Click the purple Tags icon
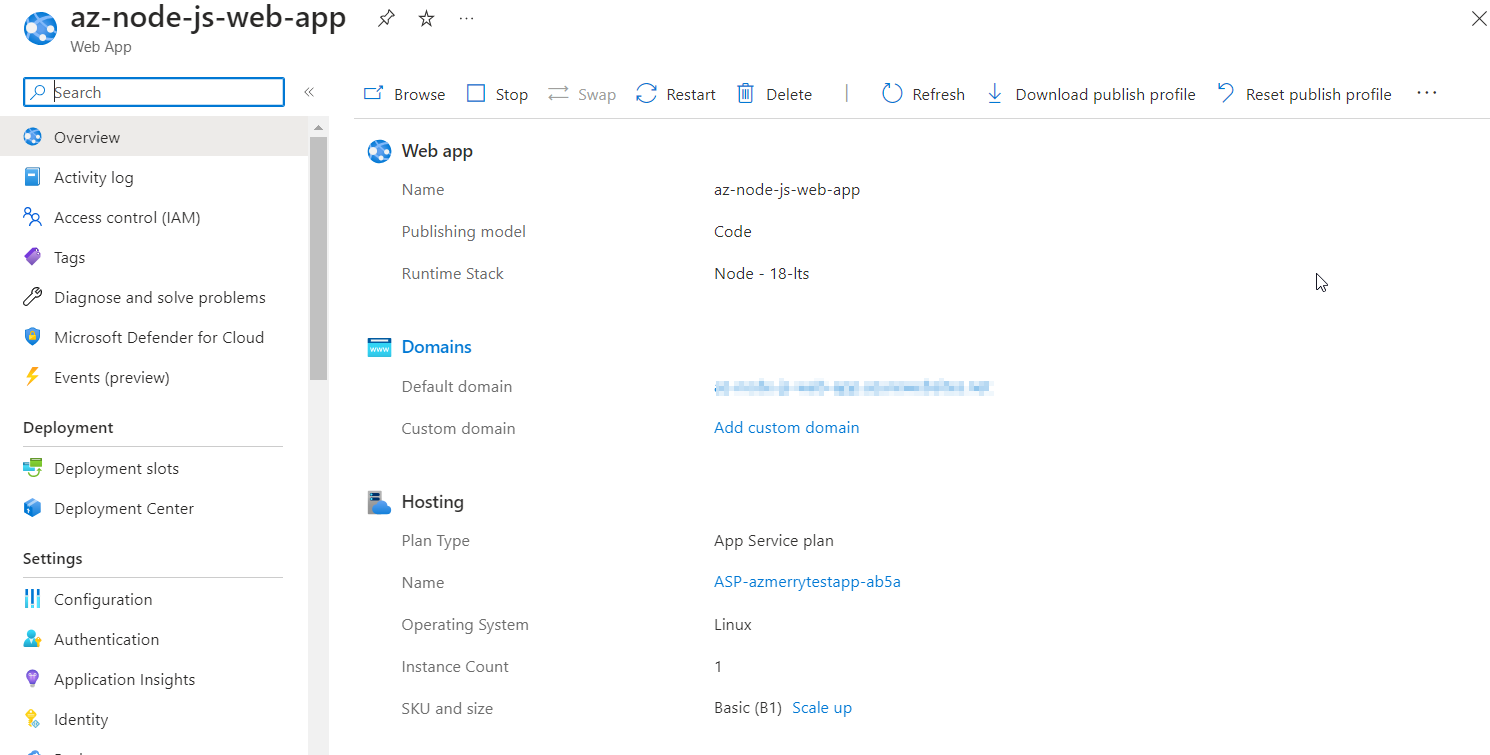Viewport: 1490px width, 755px height. (33, 257)
